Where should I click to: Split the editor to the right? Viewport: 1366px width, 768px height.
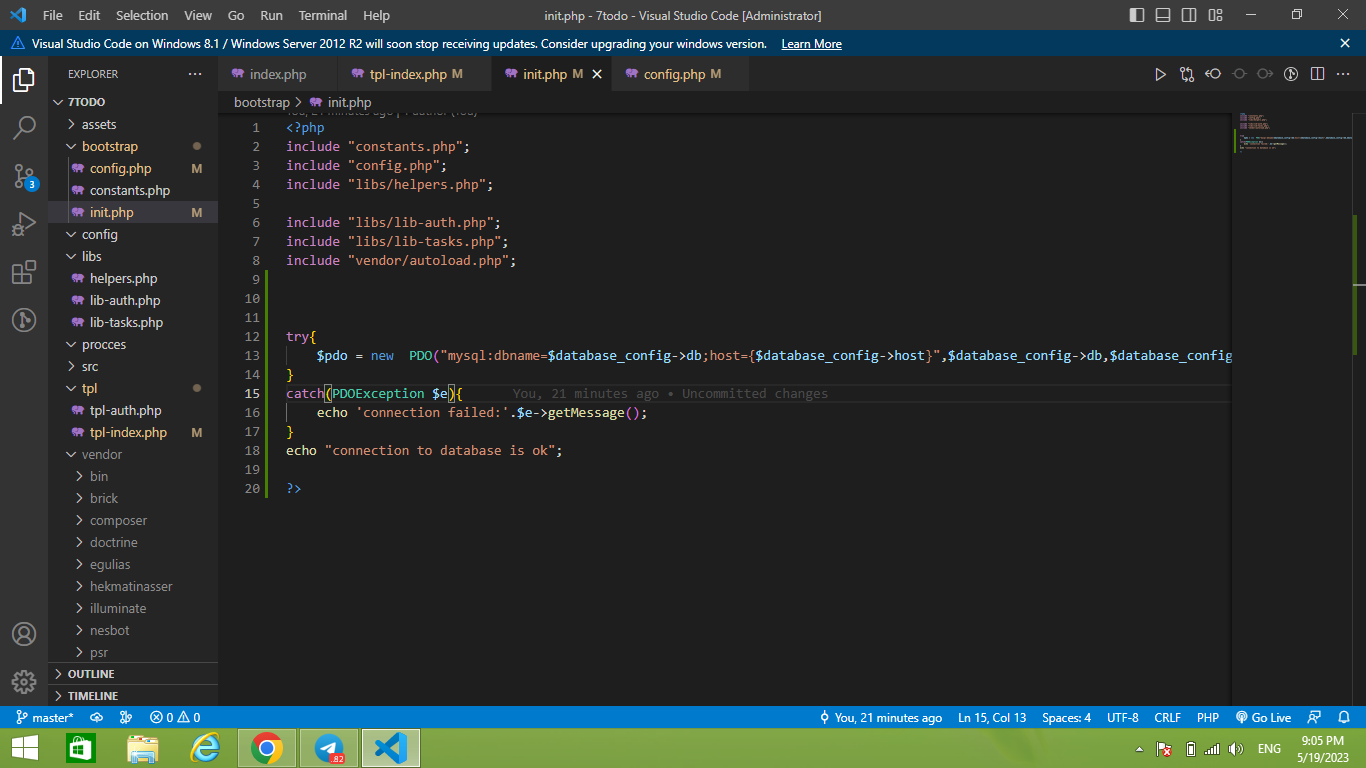point(1318,74)
